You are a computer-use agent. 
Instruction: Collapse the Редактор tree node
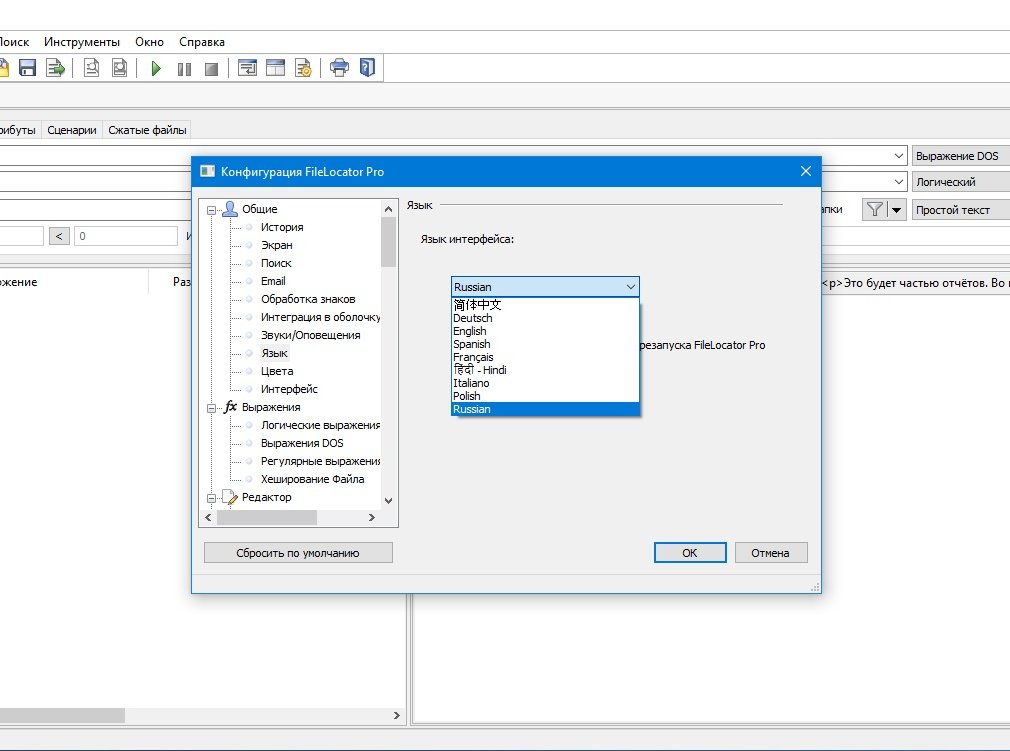(211, 499)
